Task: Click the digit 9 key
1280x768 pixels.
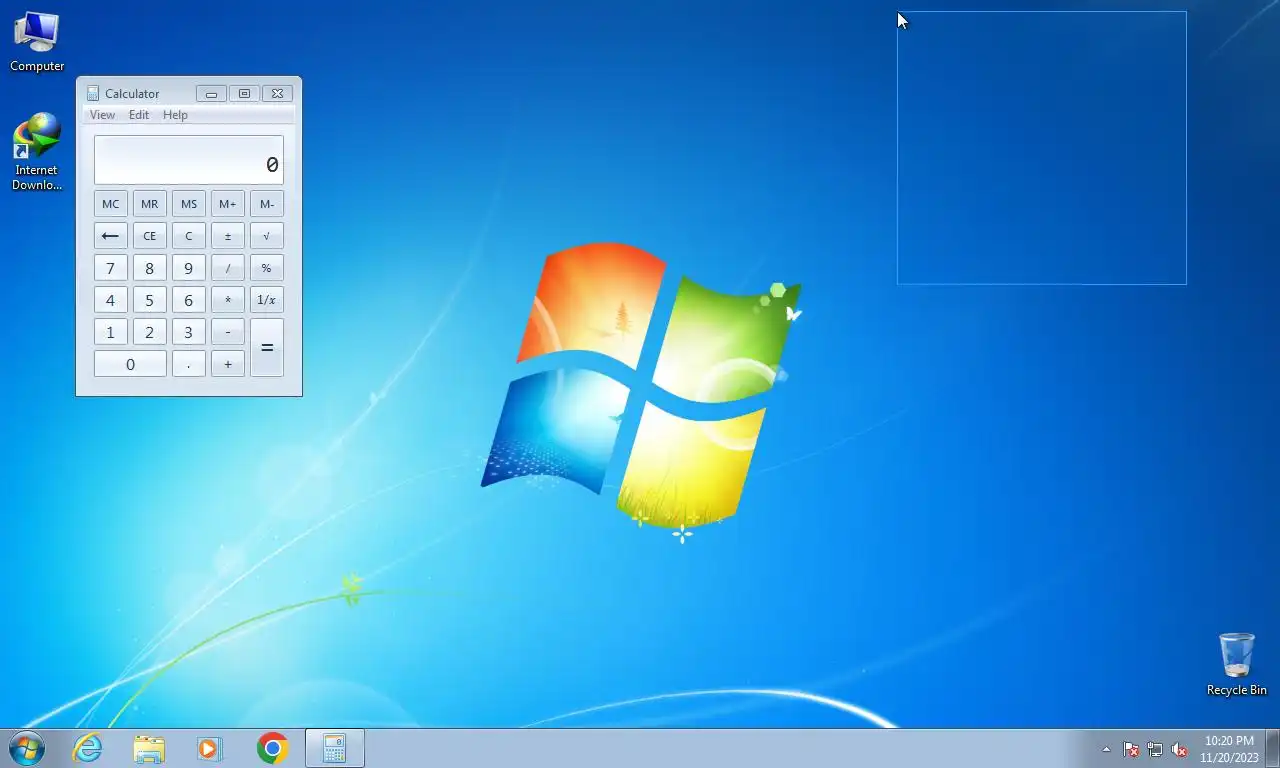Action: (189, 268)
